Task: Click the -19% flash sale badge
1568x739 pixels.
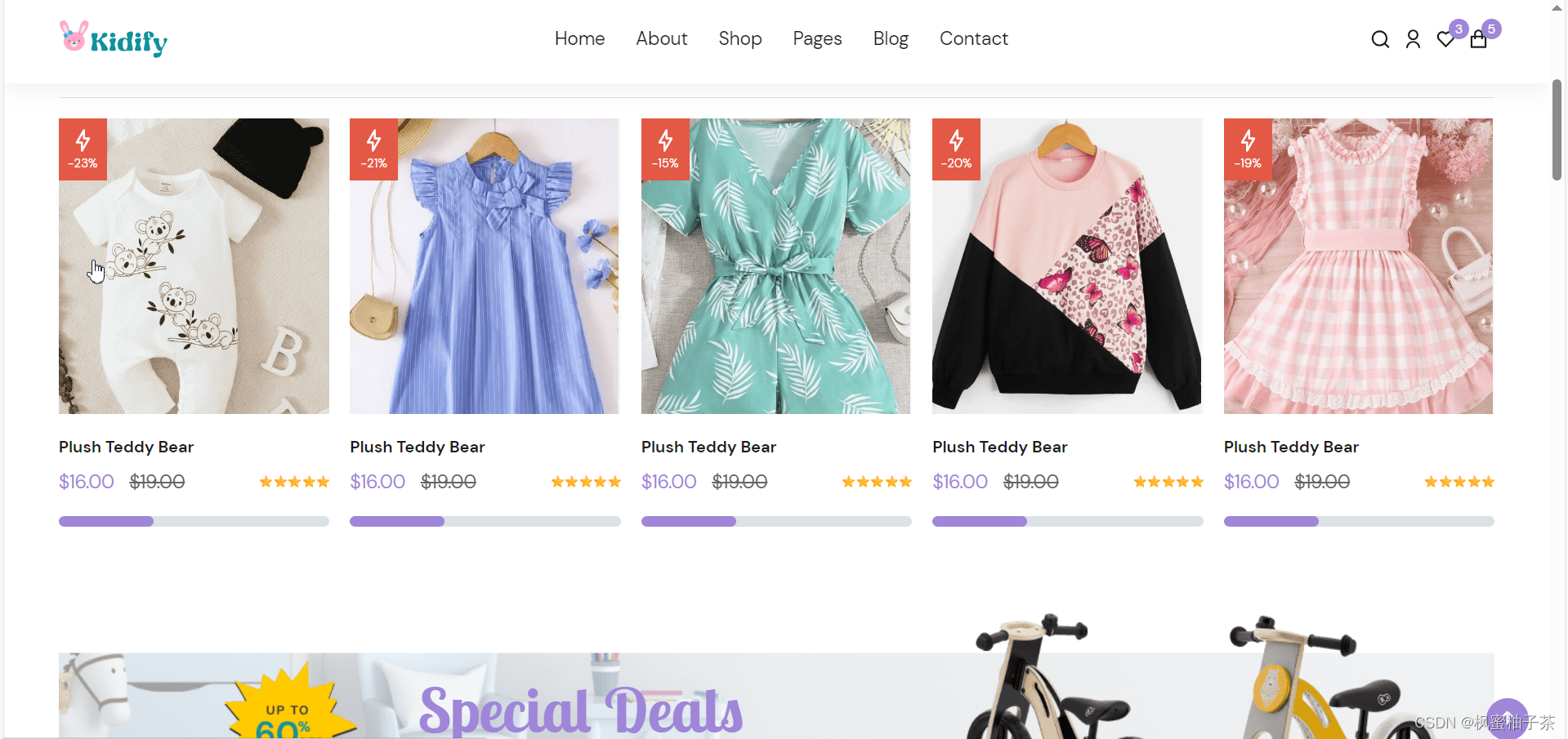Action: pos(1248,149)
